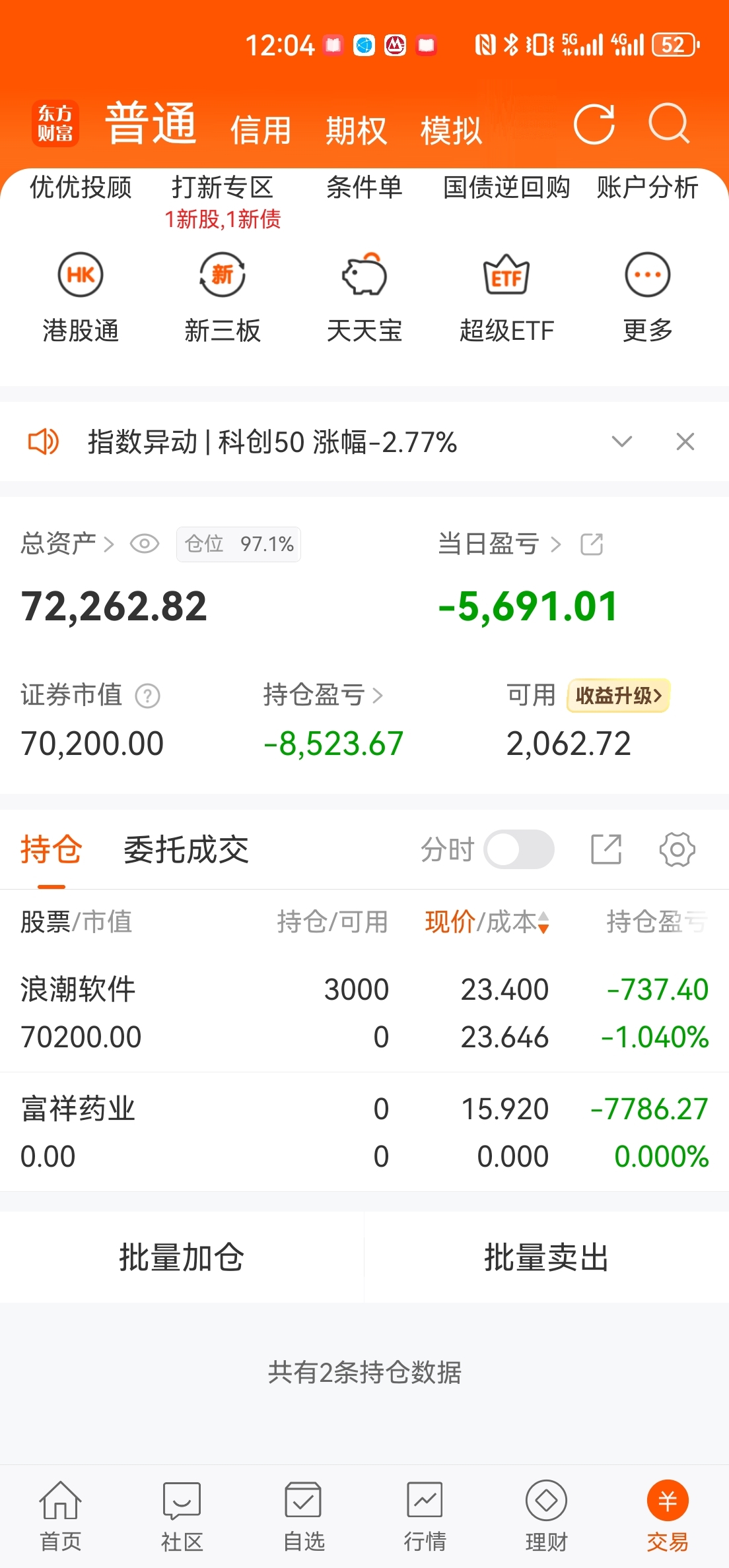
Task: Click 证券市值 value 70,200.00
Action: point(92,744)
